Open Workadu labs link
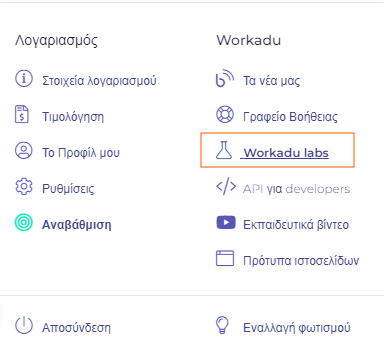The width and height of the screenshot is (384, 363). tap(285, 153)
